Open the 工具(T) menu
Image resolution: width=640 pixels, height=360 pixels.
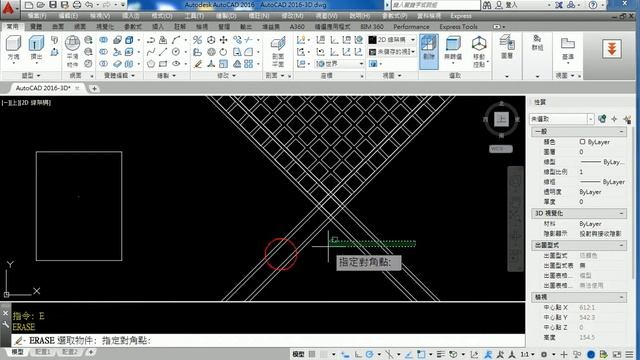[x=194, y=16]
